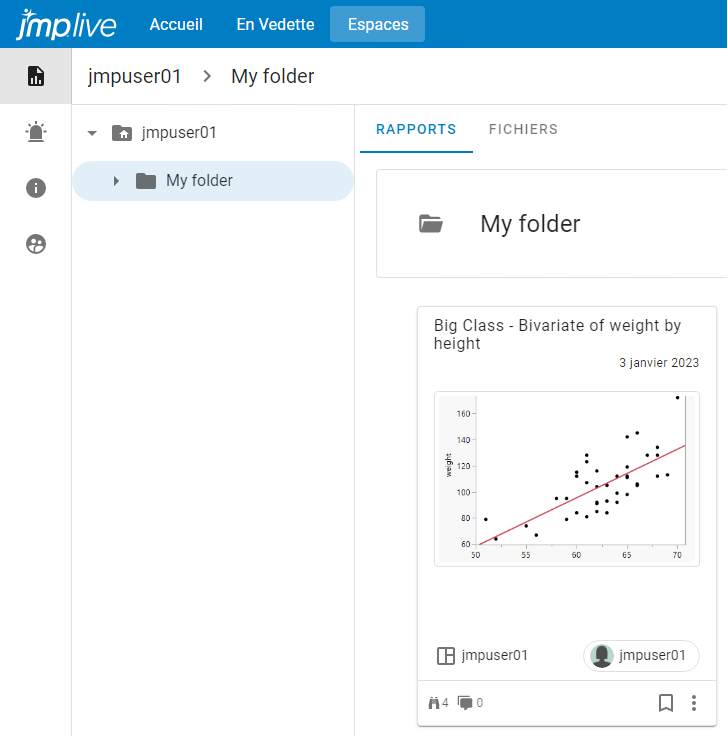The width and height of the screenshot is (728, 736).
Task: Select My folder in the tree
Action: tap(199, 181)
